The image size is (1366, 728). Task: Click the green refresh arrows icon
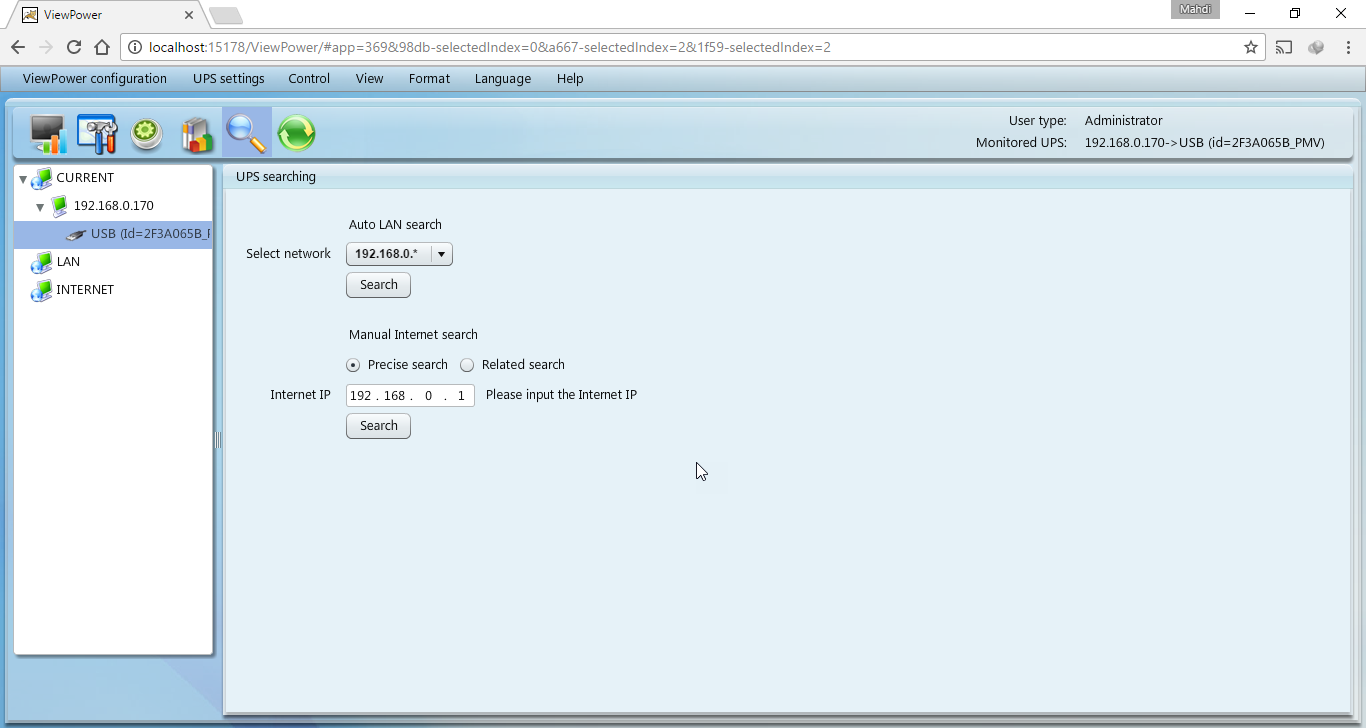point(297,133)
